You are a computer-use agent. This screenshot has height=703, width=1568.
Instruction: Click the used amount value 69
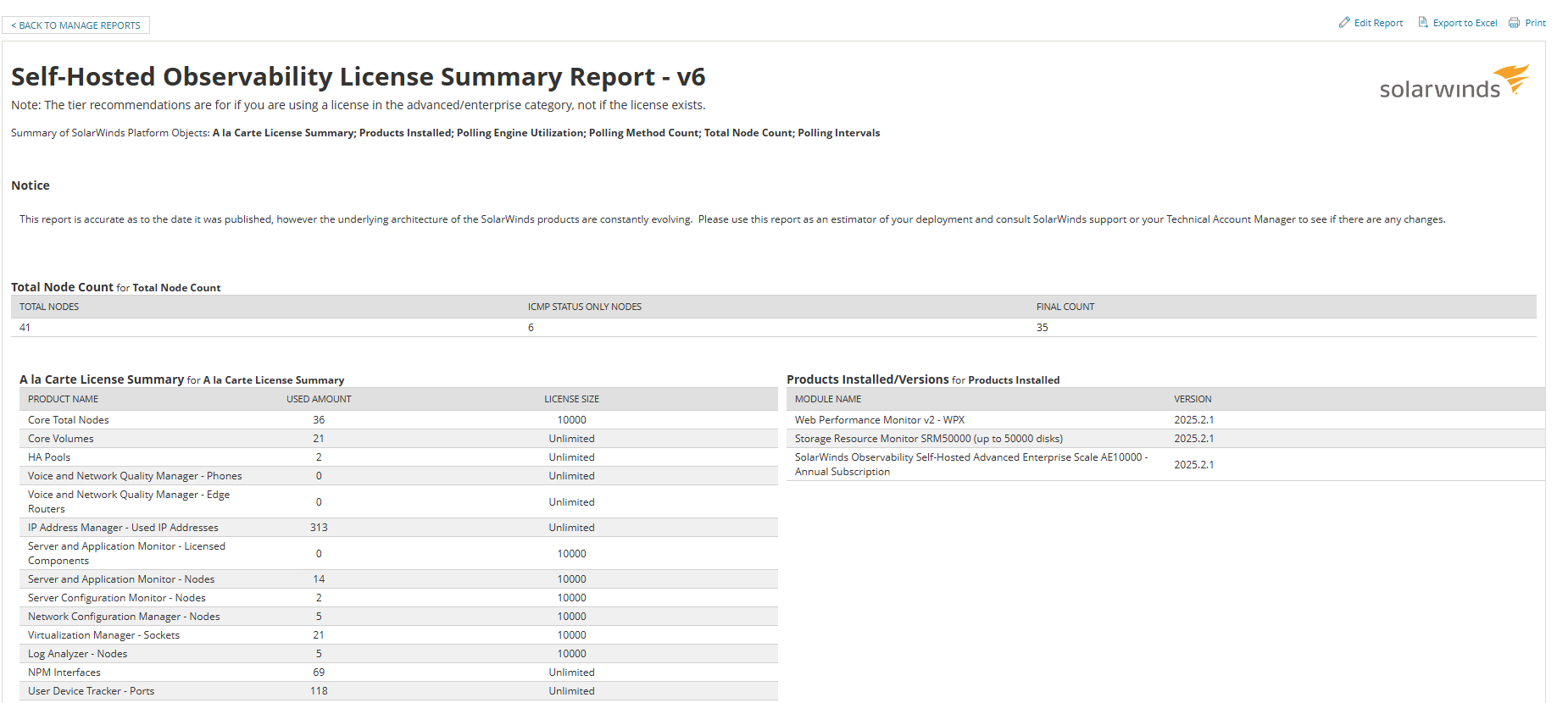click(319, 673)
